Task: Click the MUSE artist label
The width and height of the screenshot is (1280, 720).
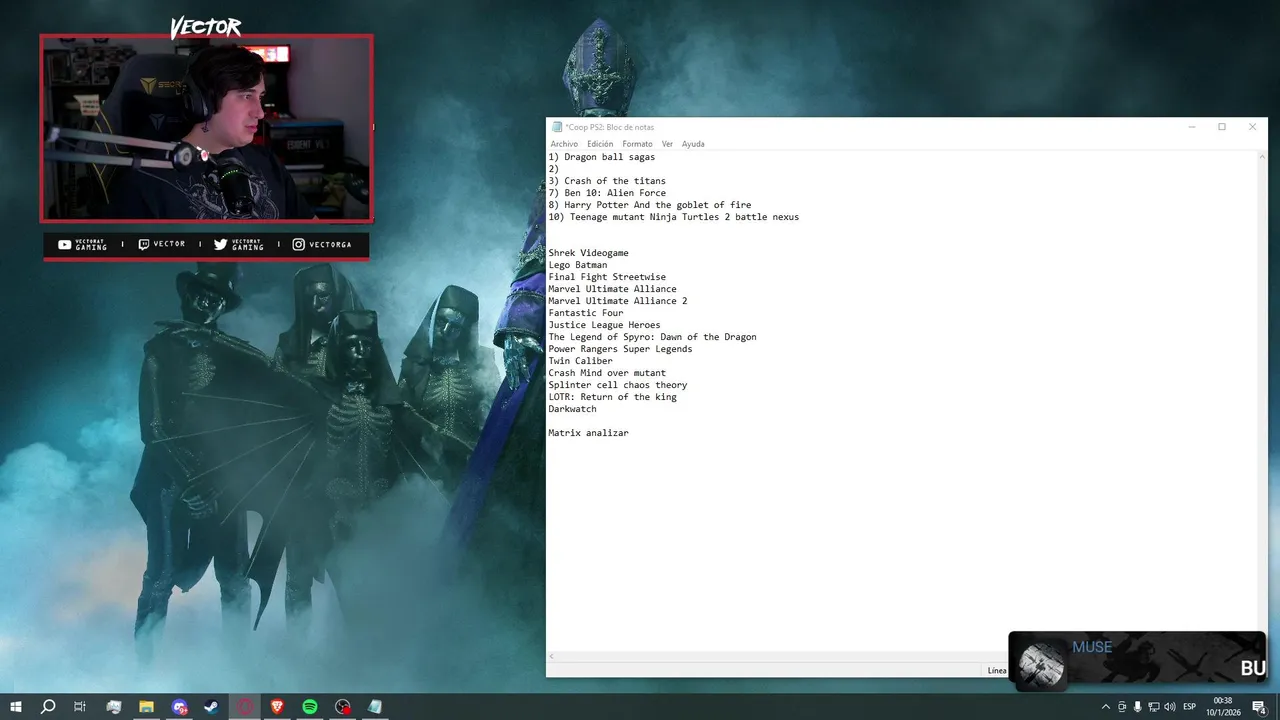Action: click(x=1092, y=647)
